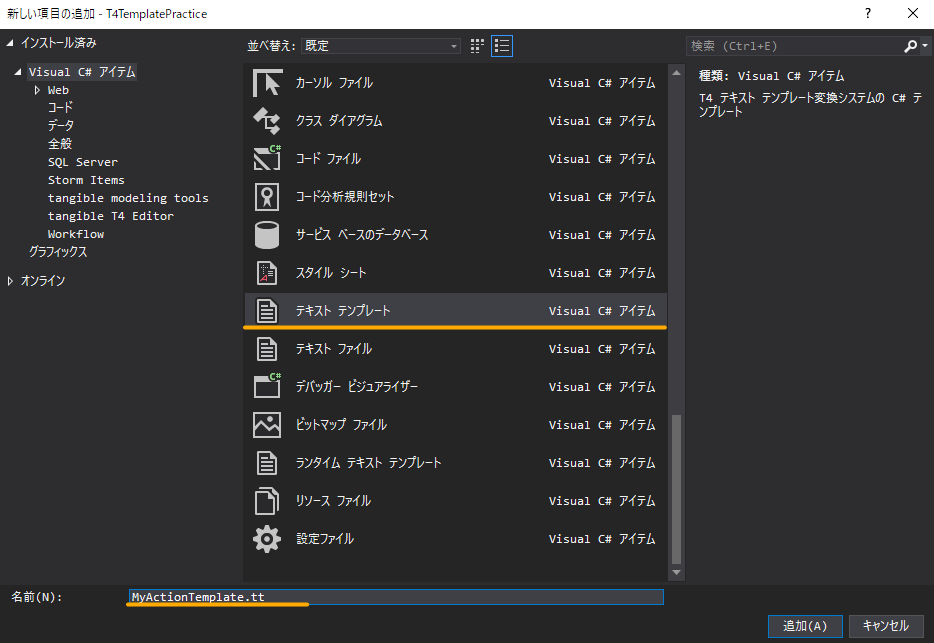Click the scrollbar up arrow
This screenshot has width=934, height=643.
pos(676,73)
